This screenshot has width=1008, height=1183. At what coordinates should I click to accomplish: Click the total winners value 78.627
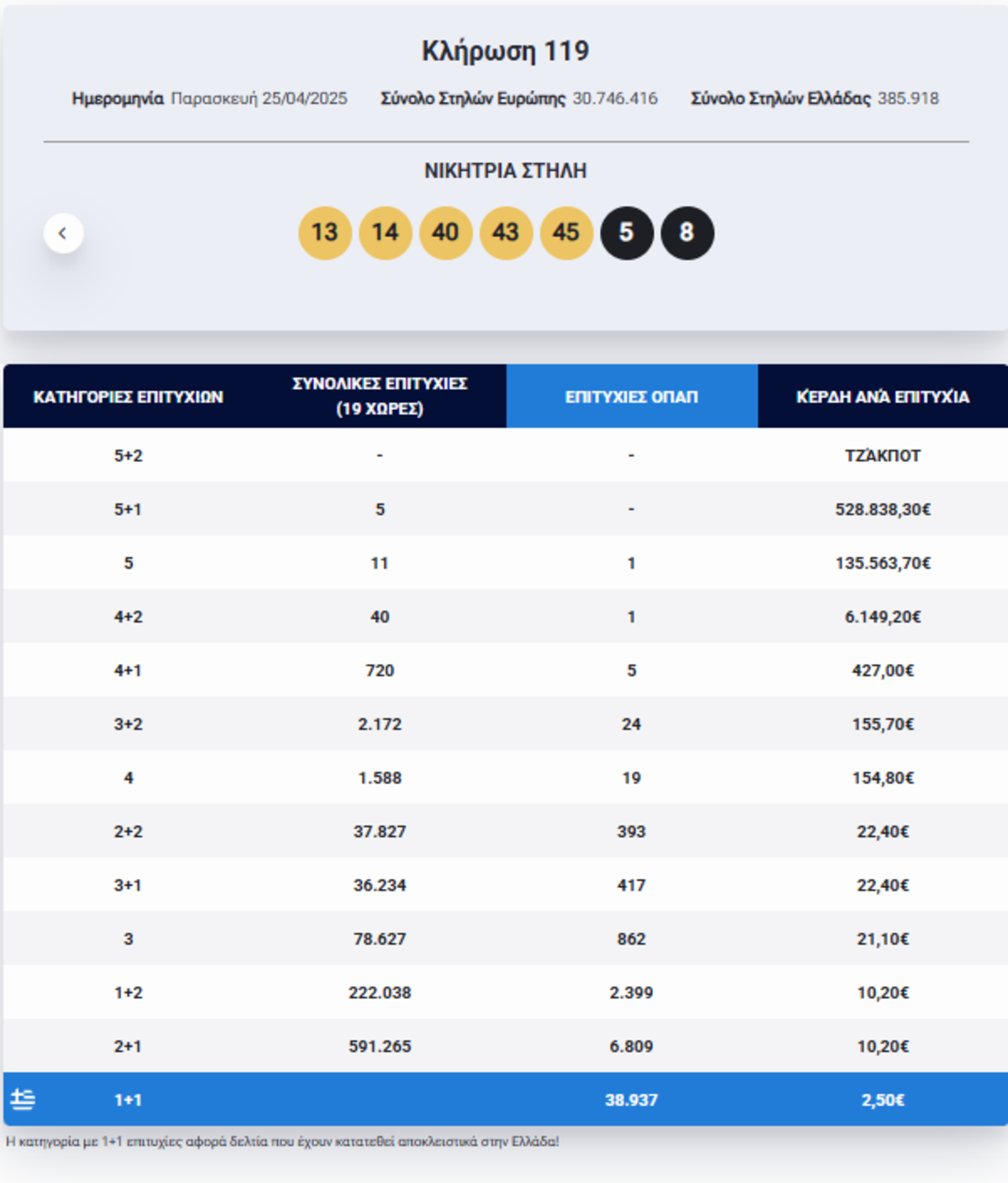380,939
